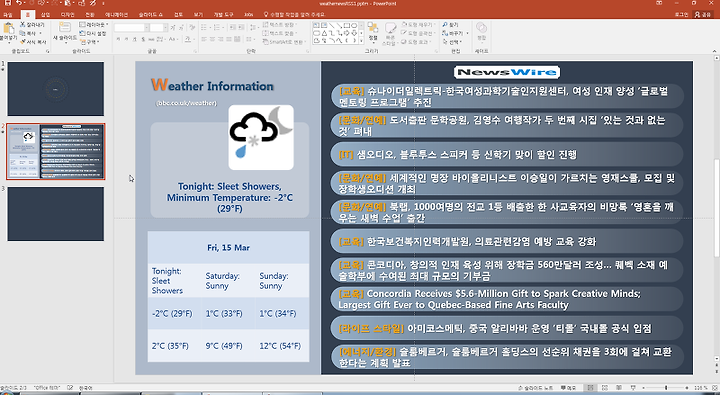
Task: Fit slide to current window
Action: 714,388
